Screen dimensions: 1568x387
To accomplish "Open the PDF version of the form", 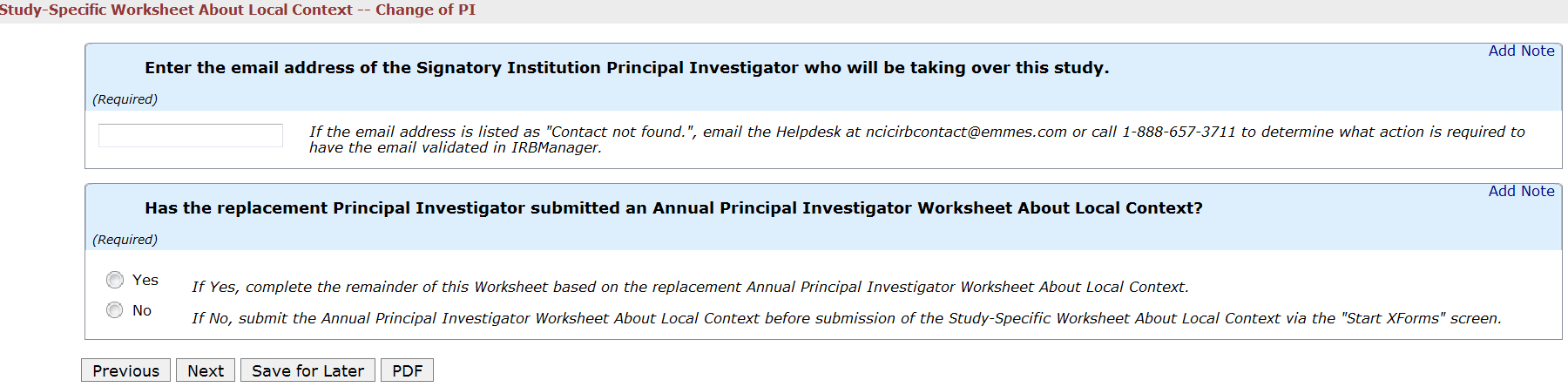I will (407, 370).
